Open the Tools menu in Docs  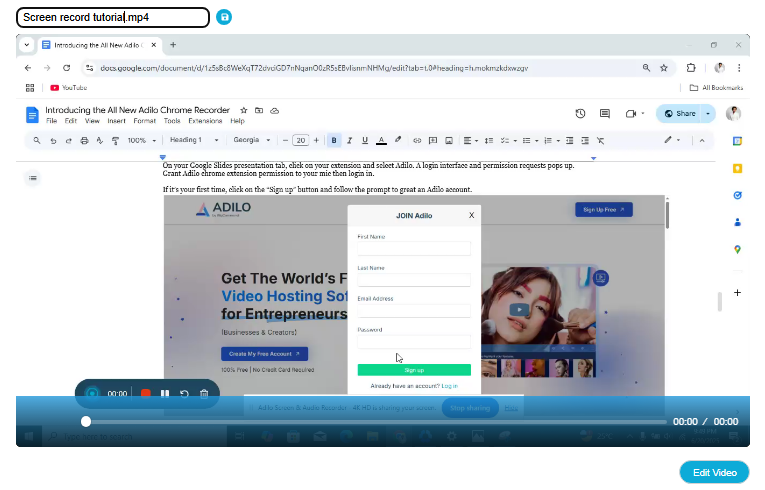(x=172, y=121)
